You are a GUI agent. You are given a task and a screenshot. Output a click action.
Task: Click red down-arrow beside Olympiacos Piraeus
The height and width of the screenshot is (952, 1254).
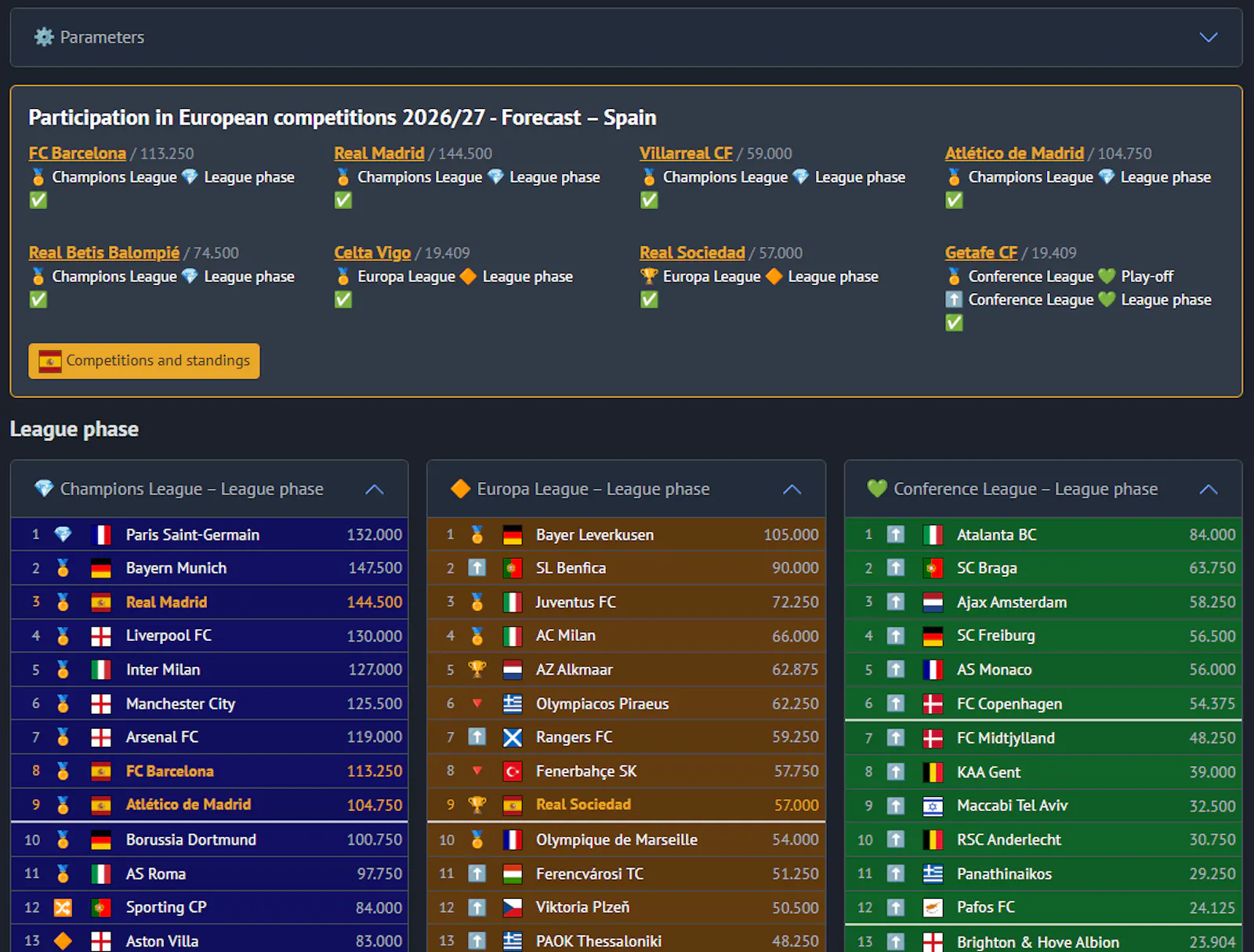[477, 704]
